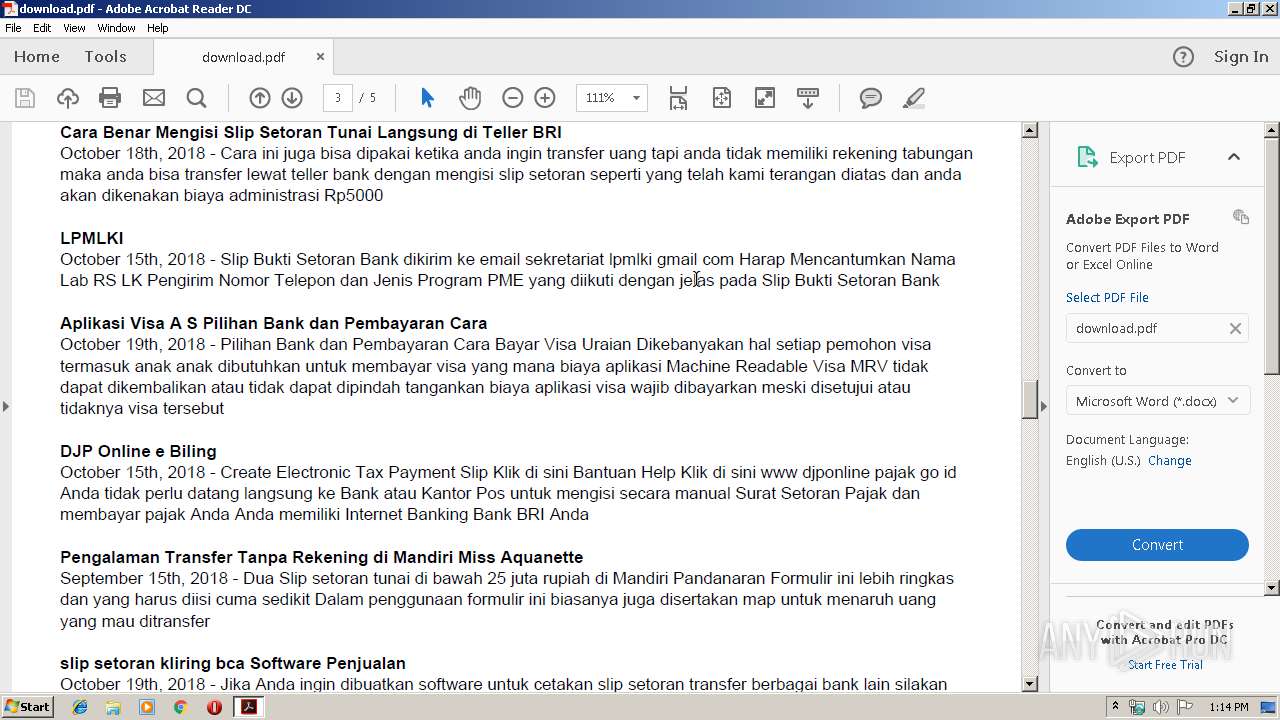Zoom out with the minus icon
Viewport: 1280px width, 720px height.
[513, 98]
